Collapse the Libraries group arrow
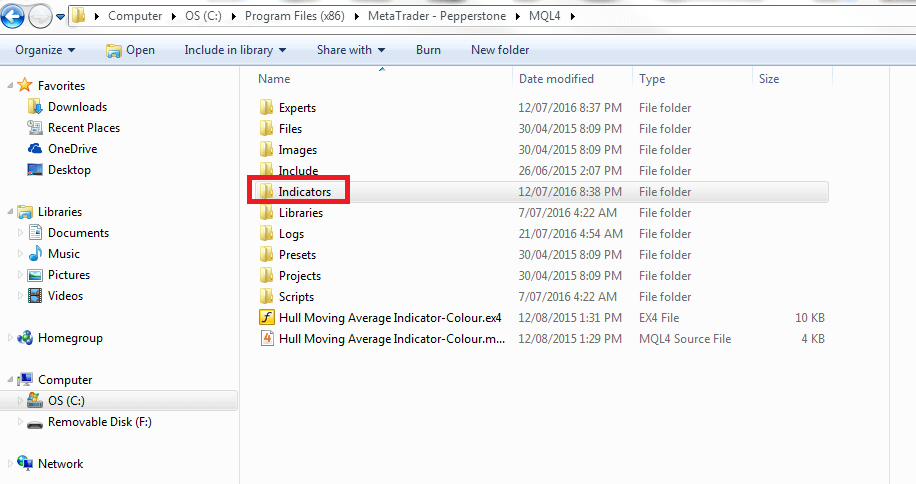The width and height of the screenshot is (916, 484). (x=10, y=212)
